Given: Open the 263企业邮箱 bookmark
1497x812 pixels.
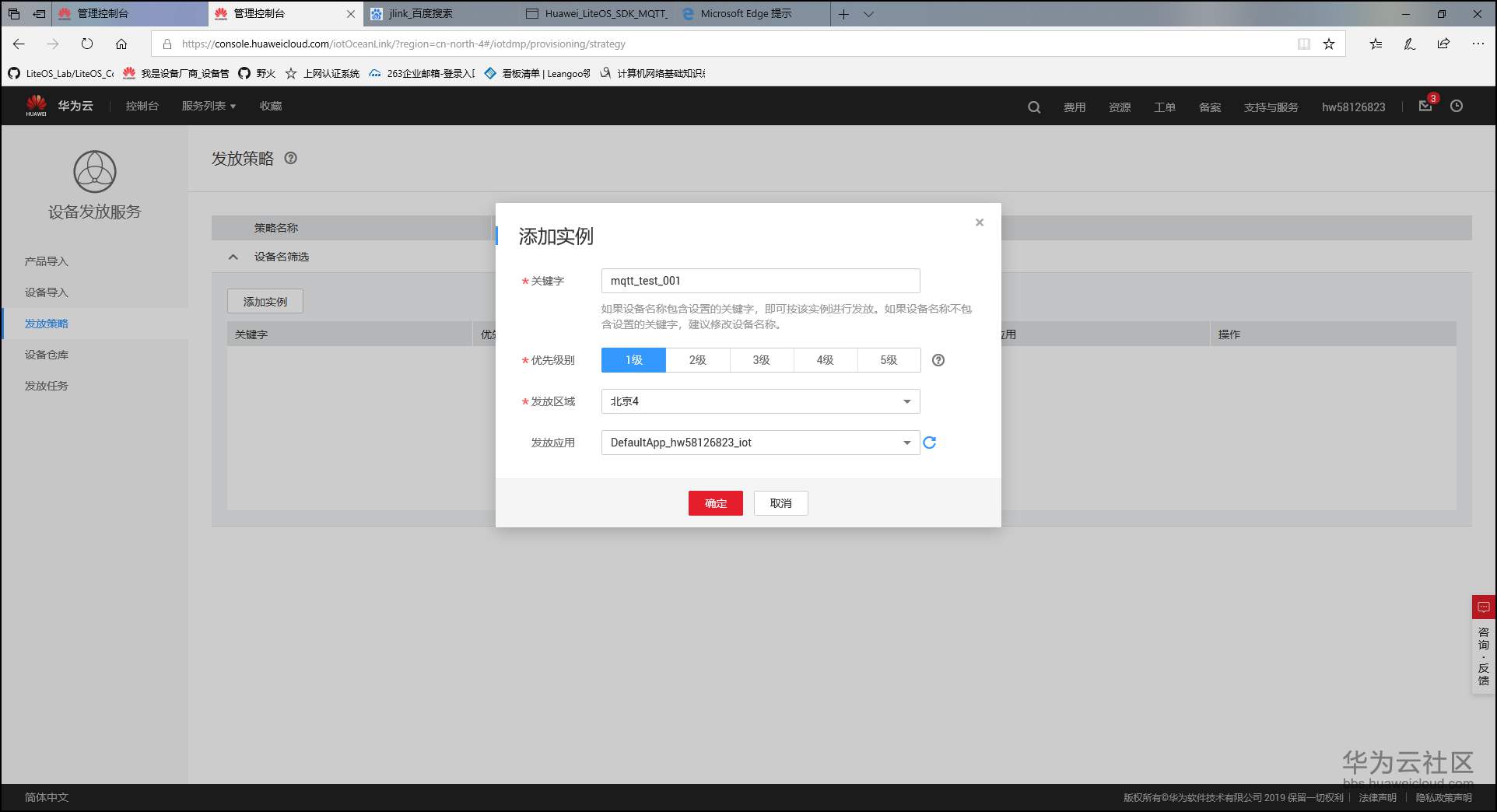Looking at the screenshot, I should click(x=422, y=73).
